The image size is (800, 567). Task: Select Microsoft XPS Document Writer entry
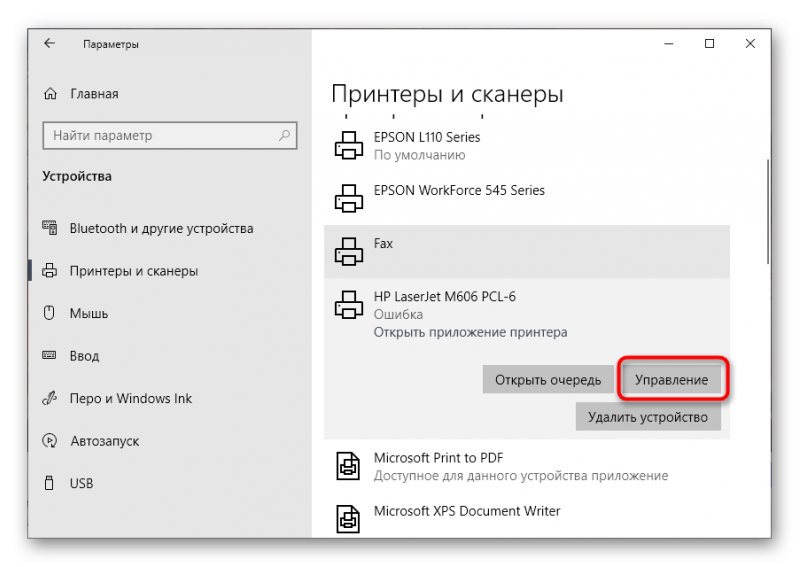[x=527, y=515]
